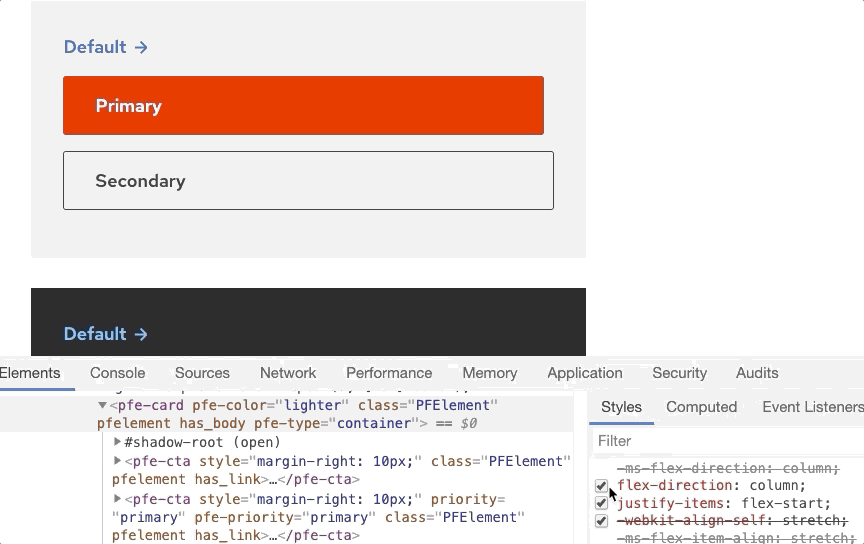Image resolution: width=864 pixels, height=544 pixels.
Task: Open the Memory tab
Action: pyautogui.click(x=490, y=373)
